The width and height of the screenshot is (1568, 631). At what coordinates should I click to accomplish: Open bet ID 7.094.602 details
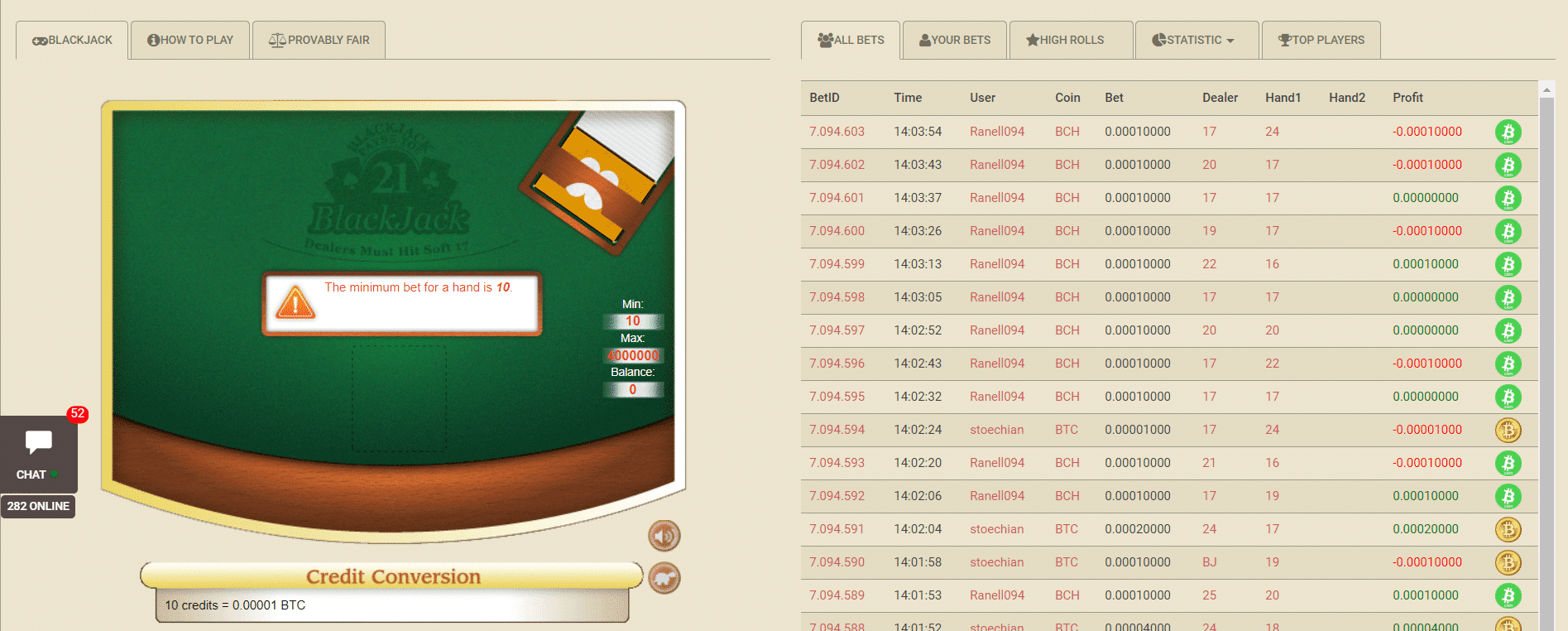tap(837, 165)
